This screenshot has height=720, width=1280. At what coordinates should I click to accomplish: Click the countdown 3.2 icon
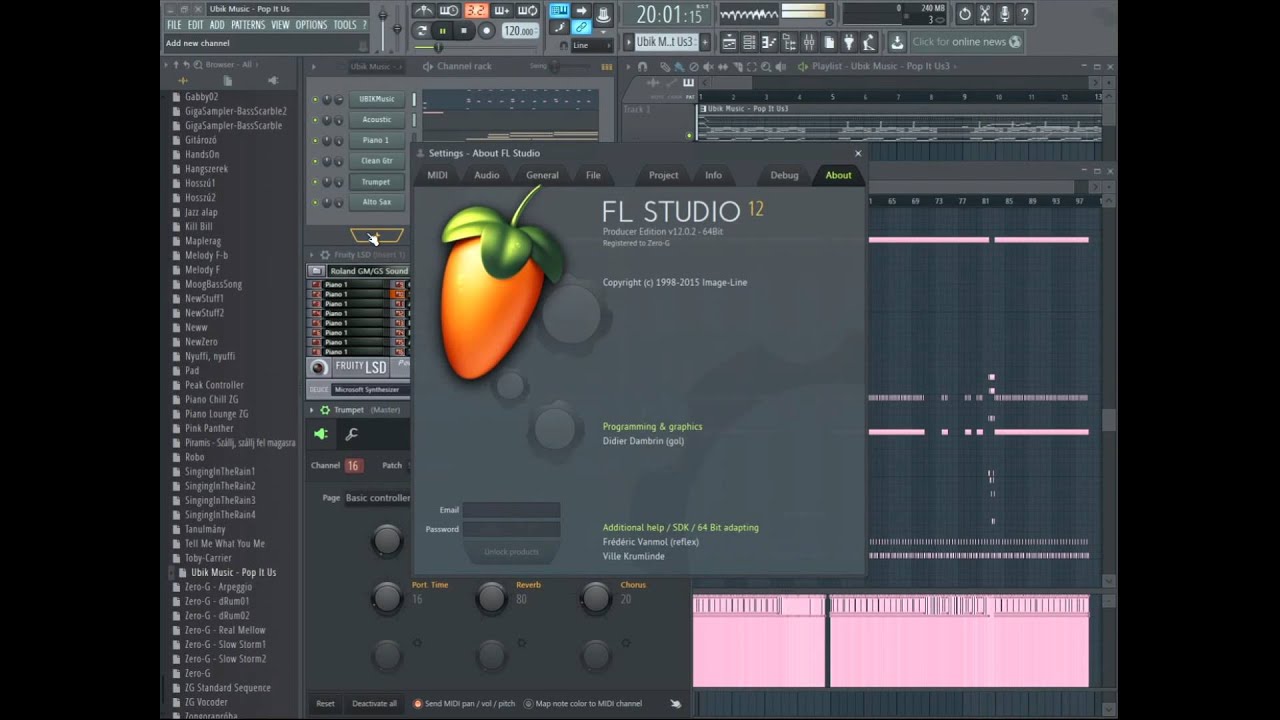476,11
